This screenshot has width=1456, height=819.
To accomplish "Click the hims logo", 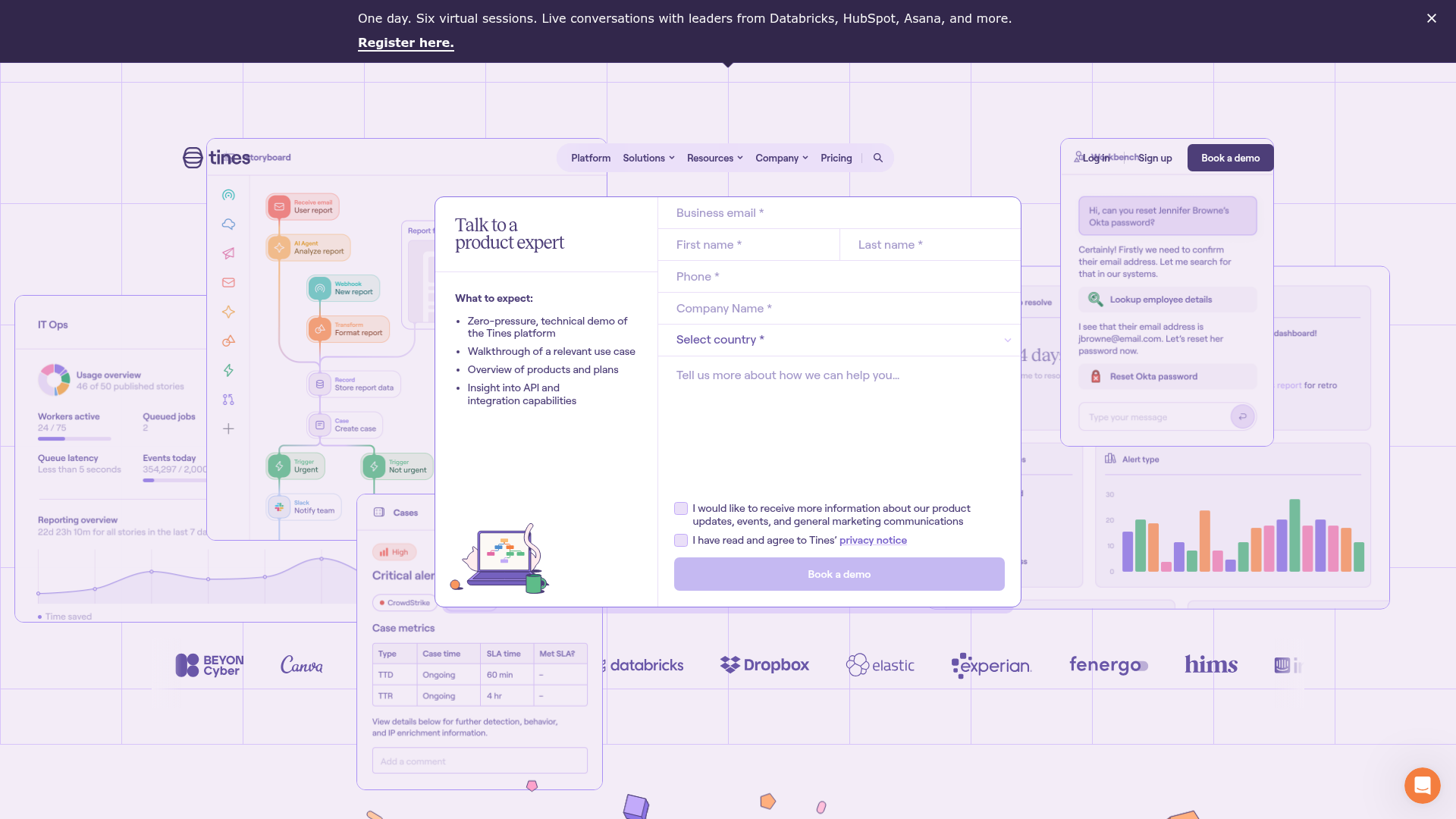I will [1211, 665].
